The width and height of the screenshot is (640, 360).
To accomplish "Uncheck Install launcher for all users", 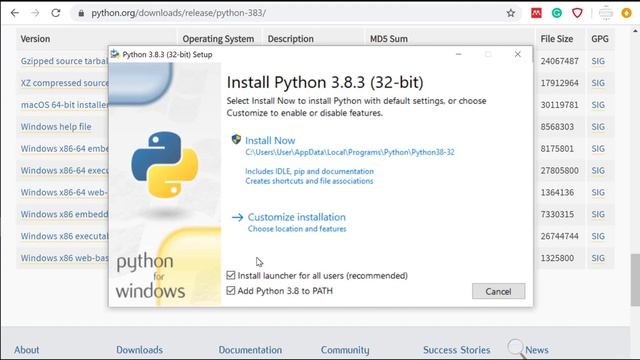I will pyautogui.click(x=231, y=275).
